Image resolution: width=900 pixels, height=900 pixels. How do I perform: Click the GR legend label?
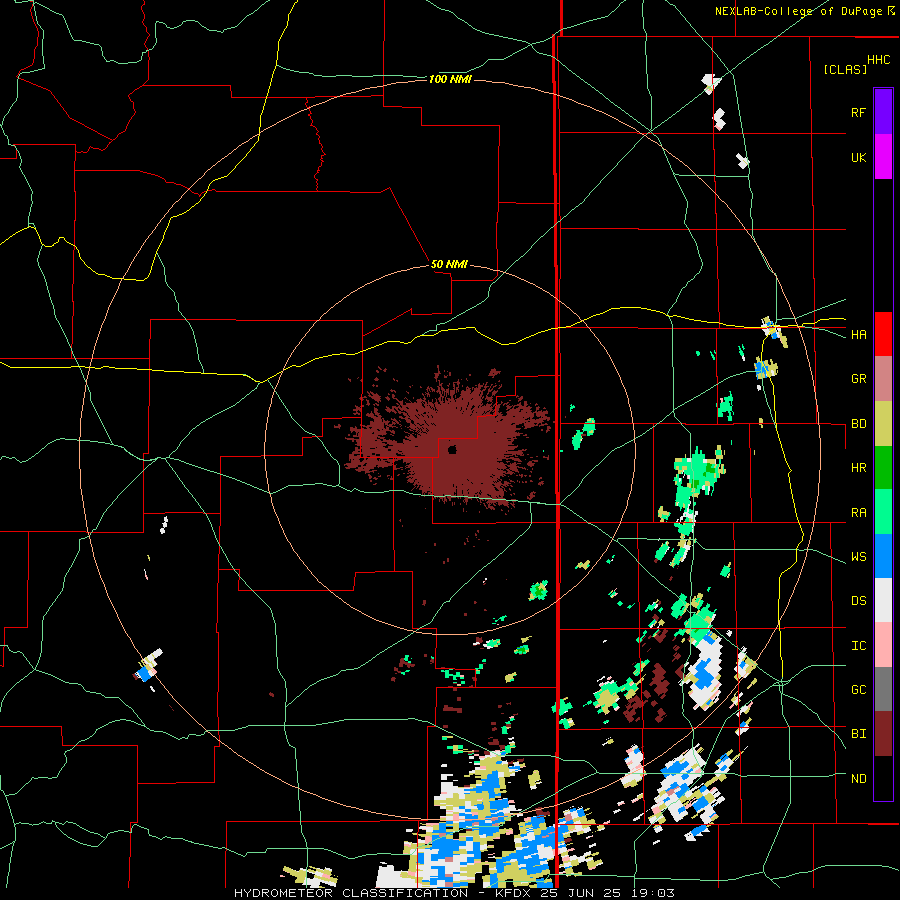pos(858,379)
